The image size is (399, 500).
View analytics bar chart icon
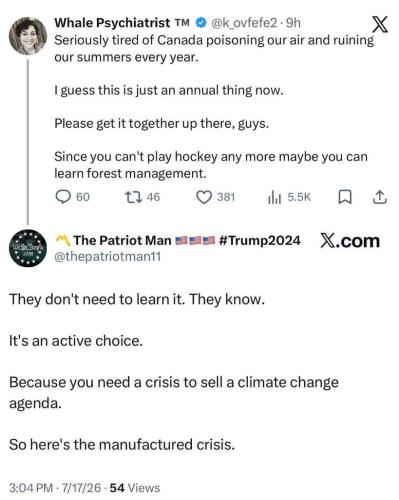click(275, 197)
